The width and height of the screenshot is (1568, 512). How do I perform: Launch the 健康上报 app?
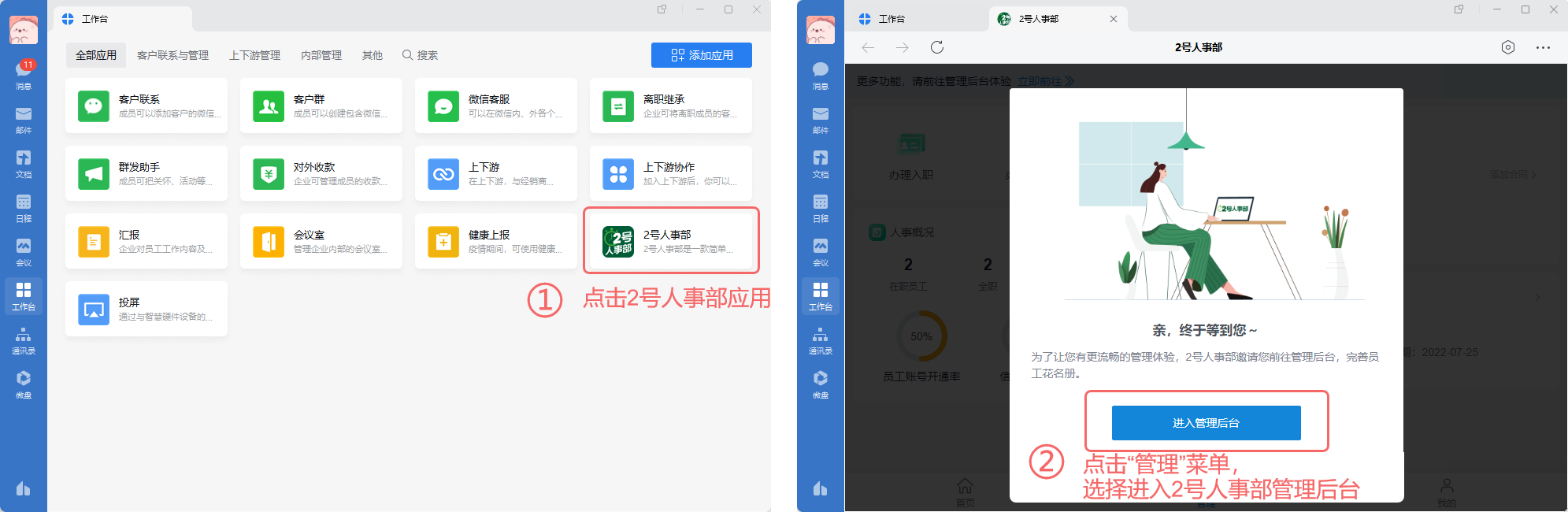tap(496, 241)
